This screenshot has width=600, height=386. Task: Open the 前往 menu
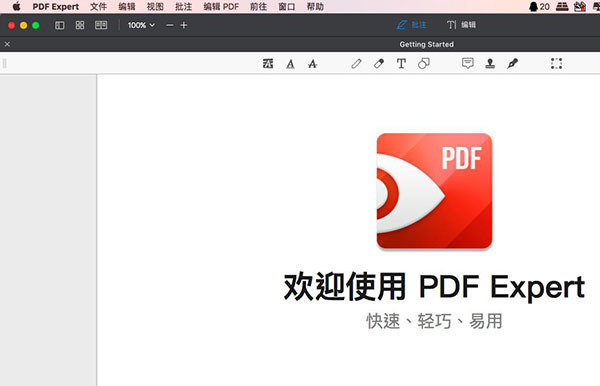[258, 7]
